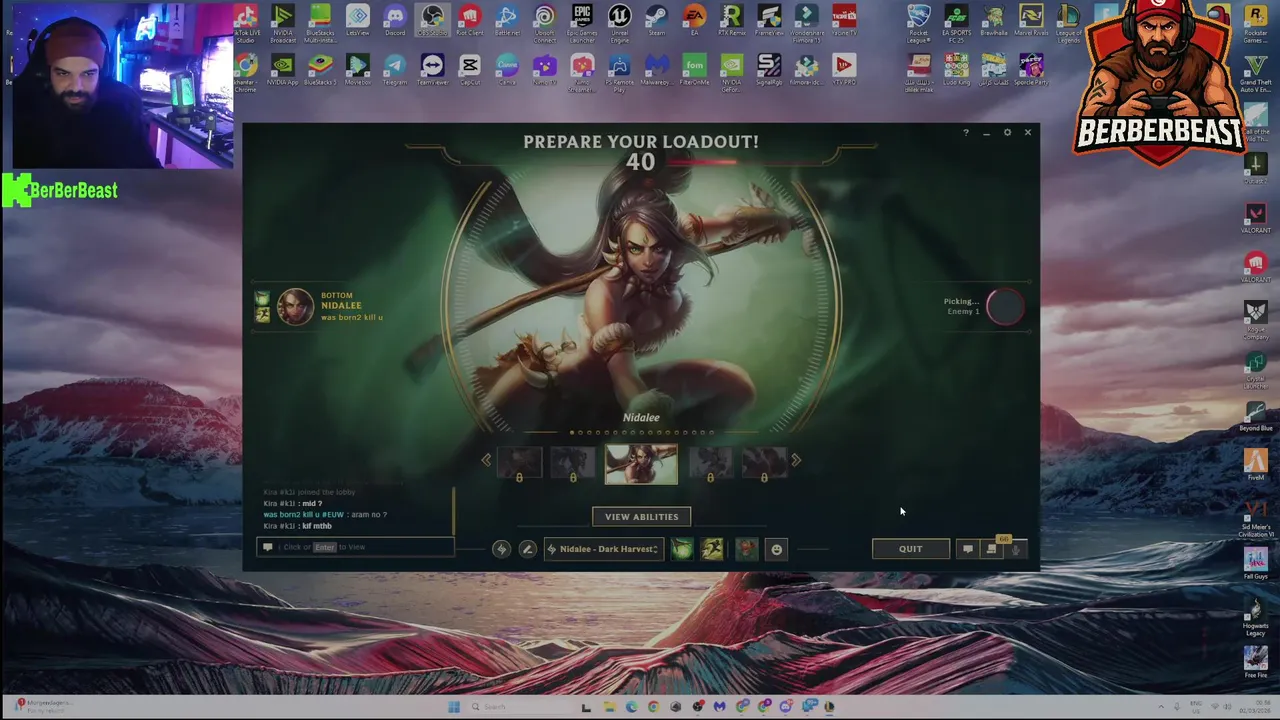
Task: Open SignalRgb desktop shortcut
Action: point(769,70)
